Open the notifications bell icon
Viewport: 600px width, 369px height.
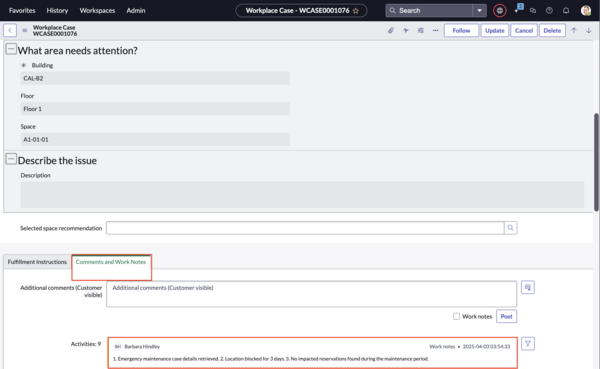click(566, 10)
